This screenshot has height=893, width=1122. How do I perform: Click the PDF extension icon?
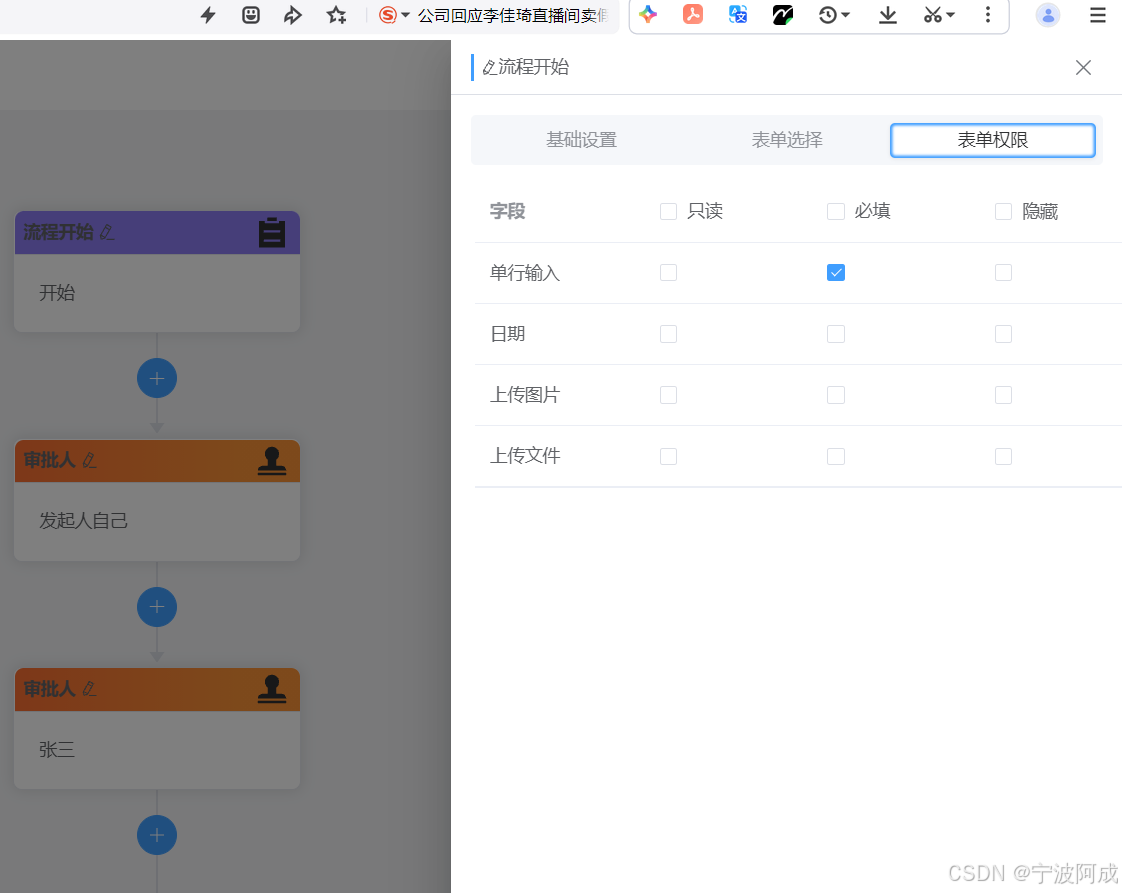(x=693, y=14)
